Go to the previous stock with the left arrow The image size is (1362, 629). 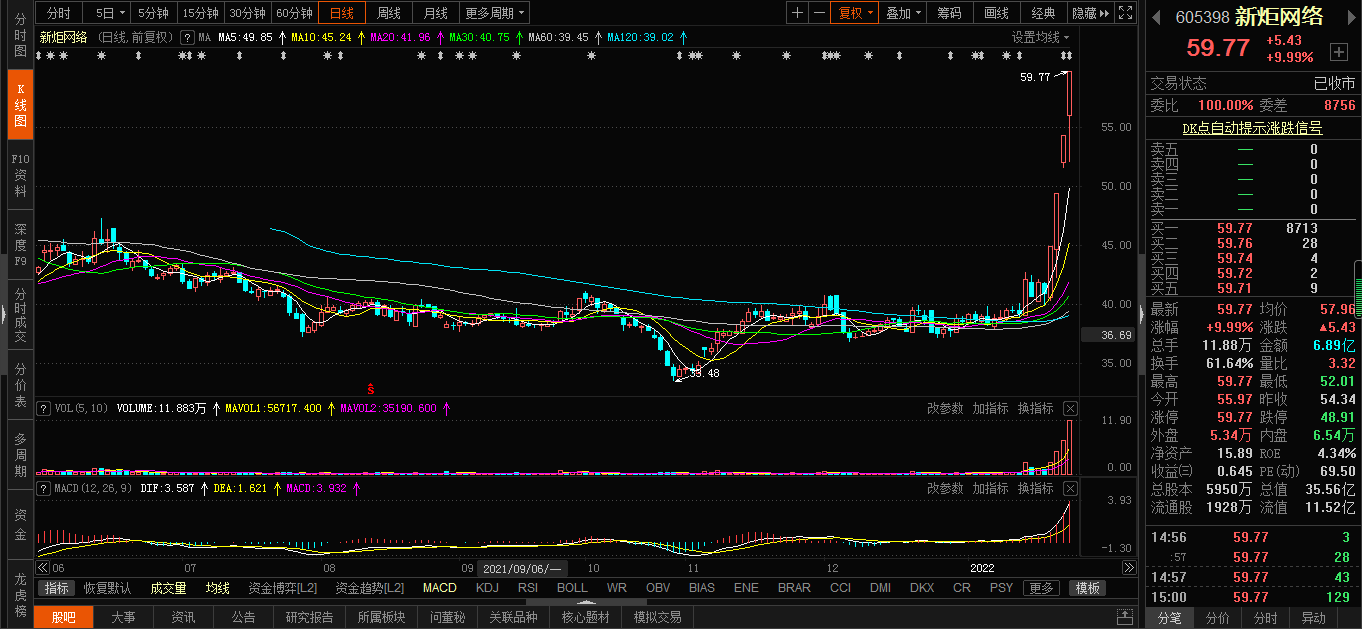1157,16
